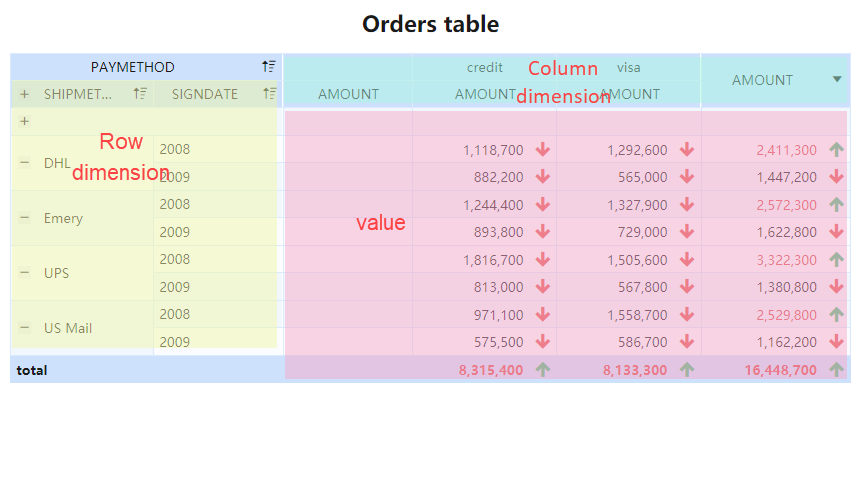This screenshot has width=861, height=492.
Task: Select the visa column header
Action: (628, 67)
